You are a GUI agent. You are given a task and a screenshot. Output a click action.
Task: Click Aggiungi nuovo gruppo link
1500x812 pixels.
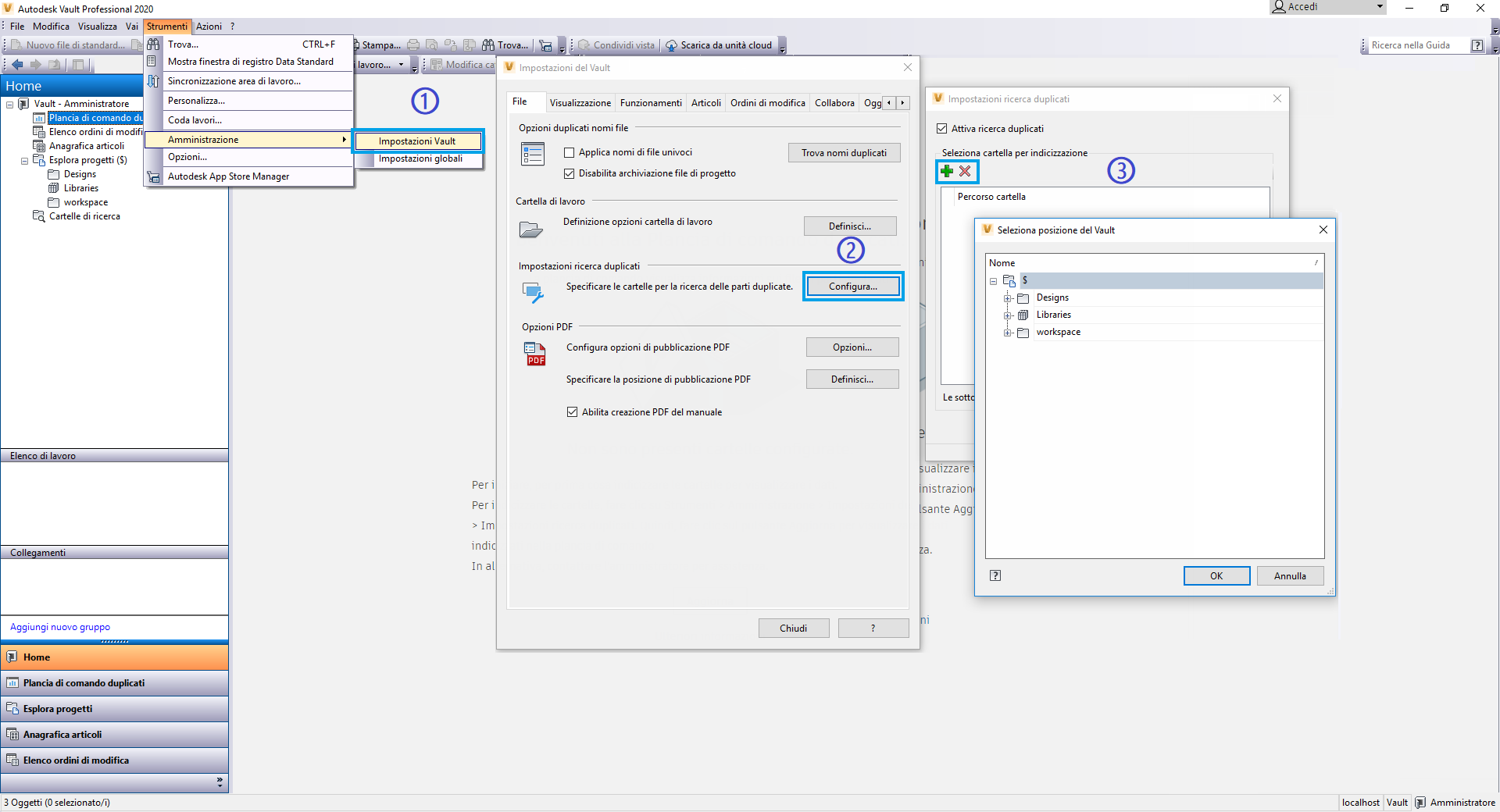(60, 627)
